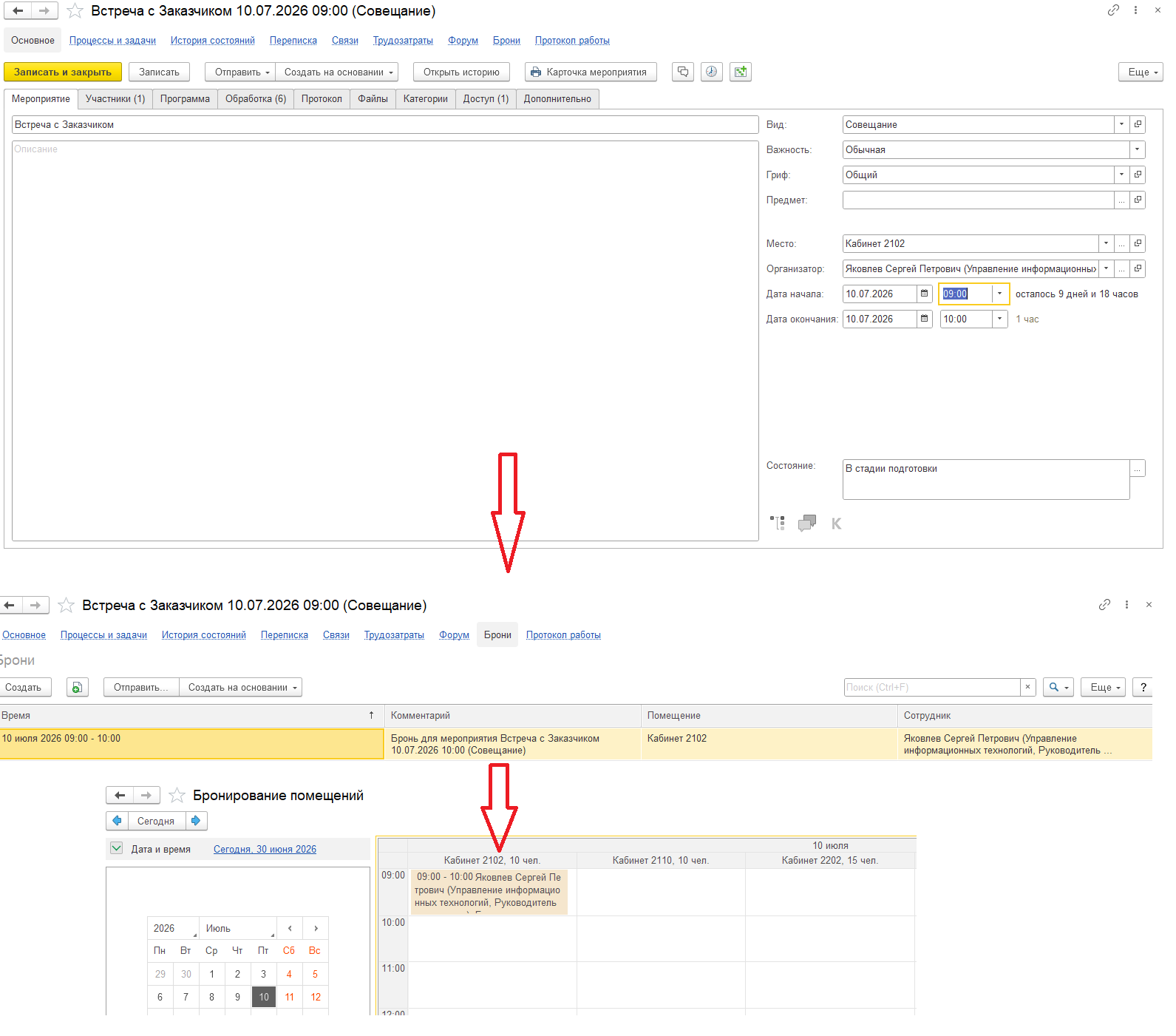
Task: Open calendar picker for Дата начала
Action: tap(924, 294)
